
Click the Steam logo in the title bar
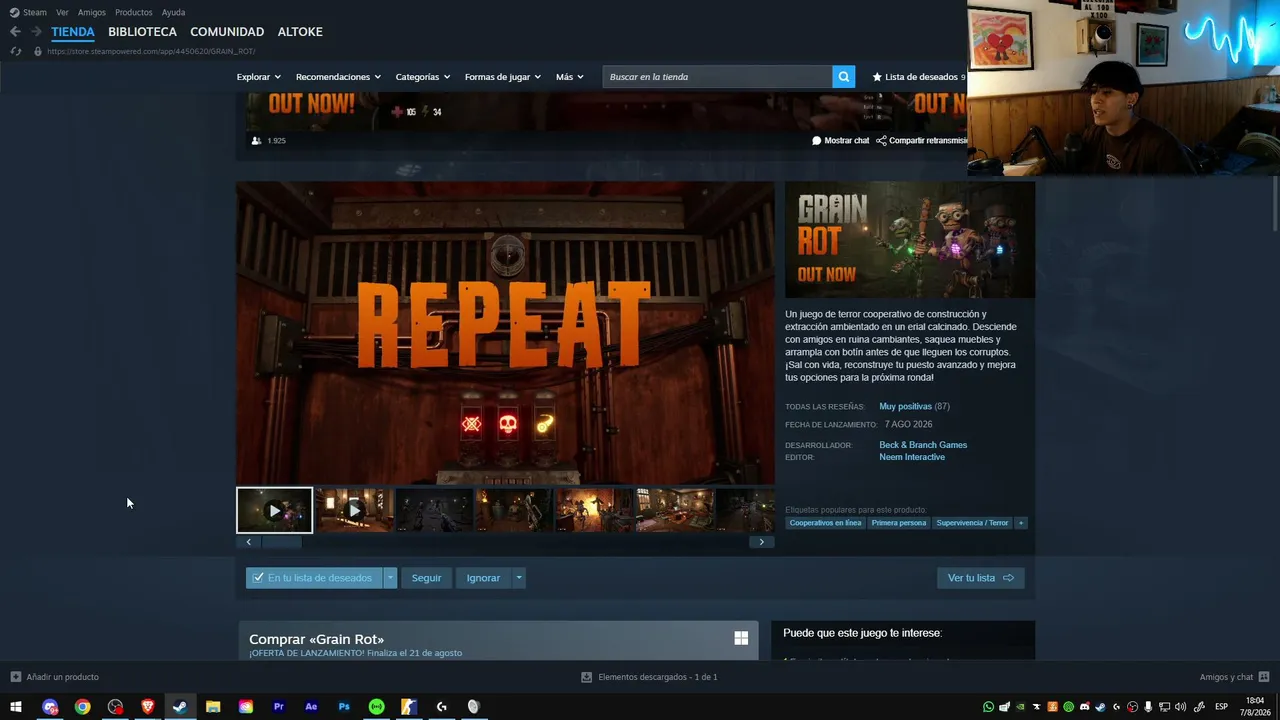click(15, 12)
